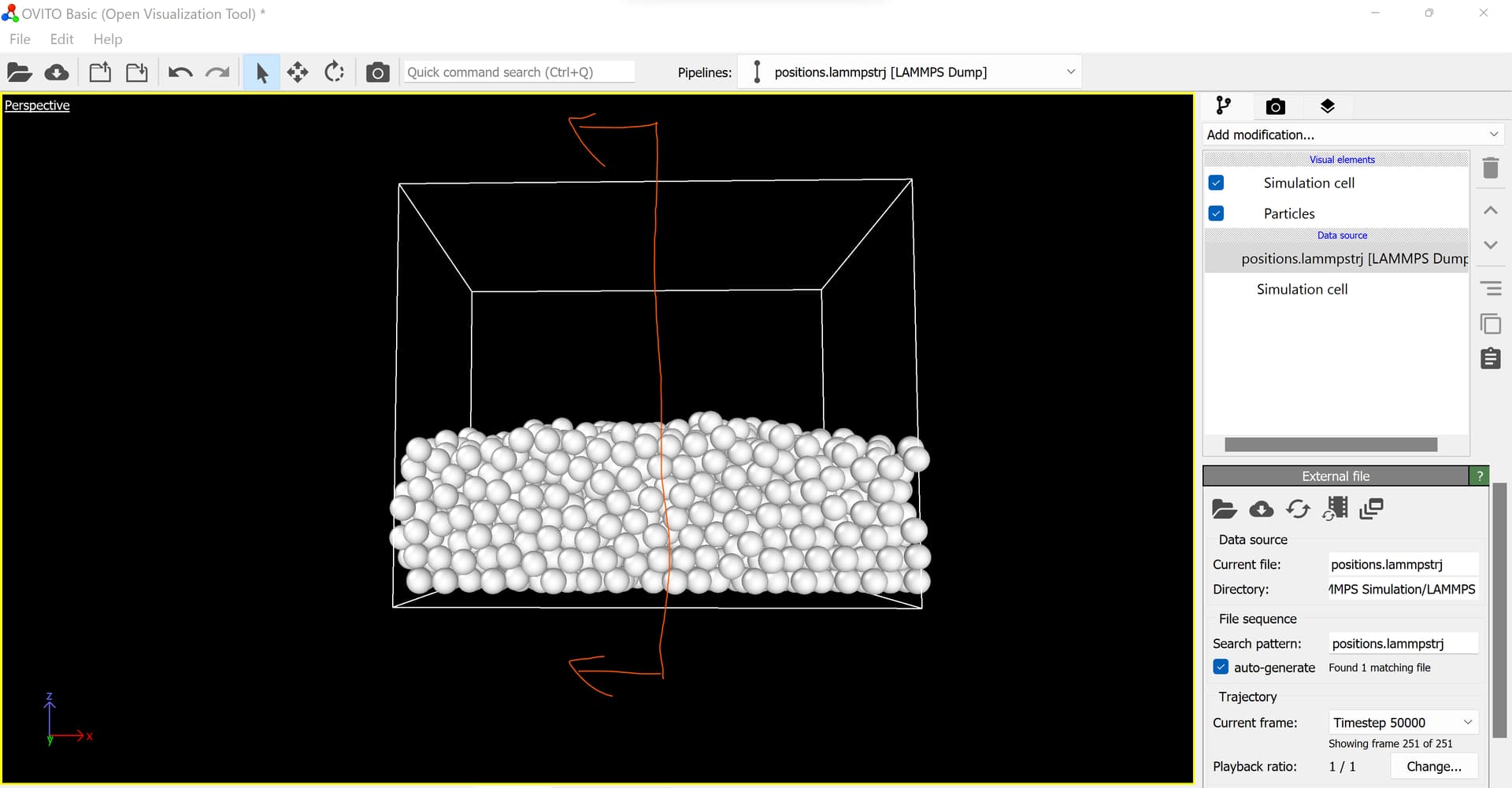Delete selected pipeline item with trash icon
The height and width of the screenshot is (788, 1512).
coord(1491,168)
